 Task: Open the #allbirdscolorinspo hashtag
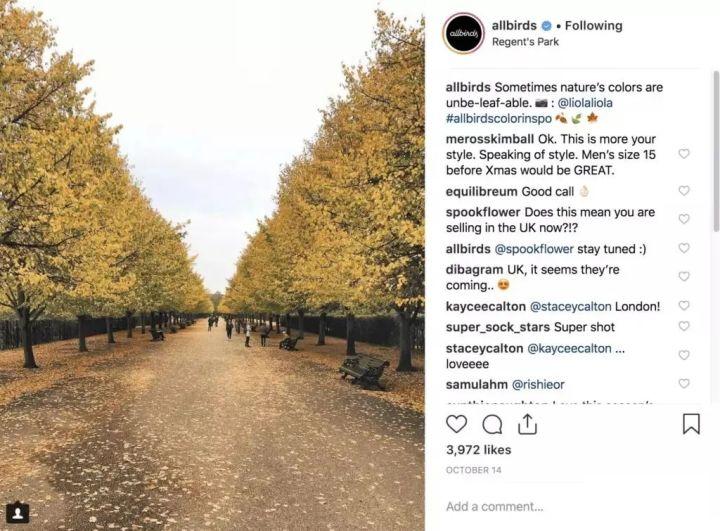499,119
